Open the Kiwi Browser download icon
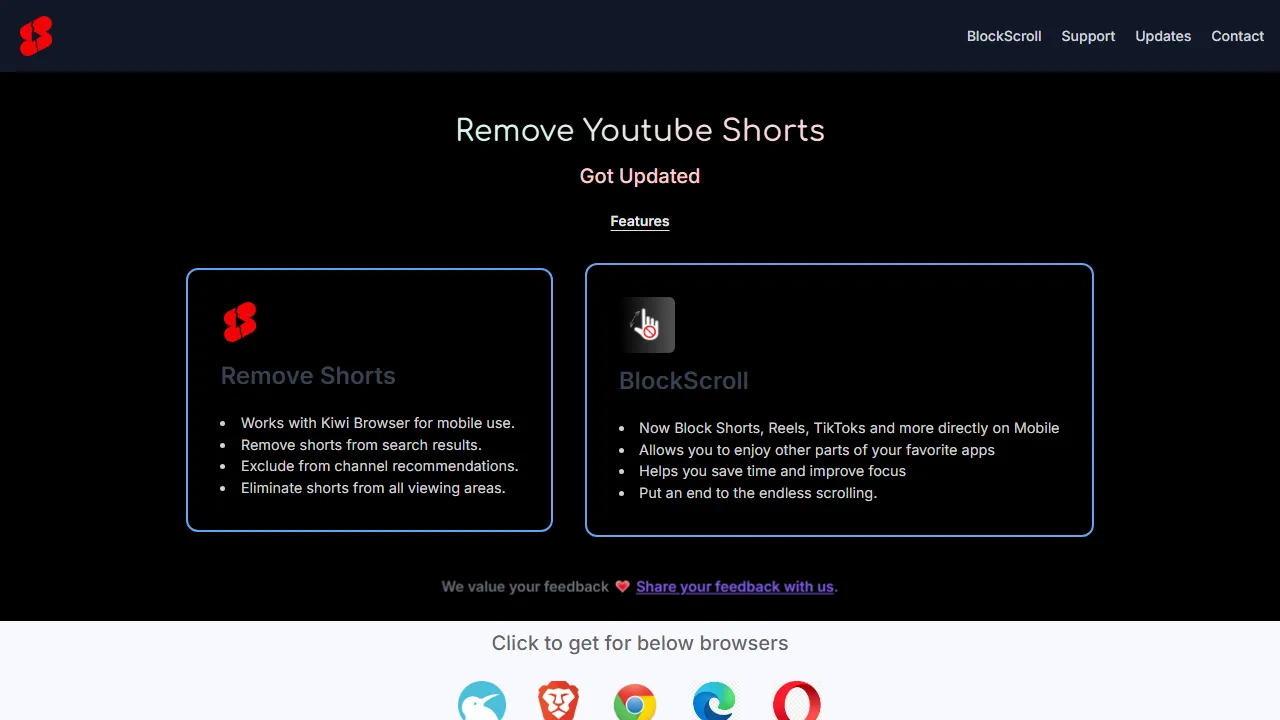This screenshot has height=720, width=1280. point(482,703)
